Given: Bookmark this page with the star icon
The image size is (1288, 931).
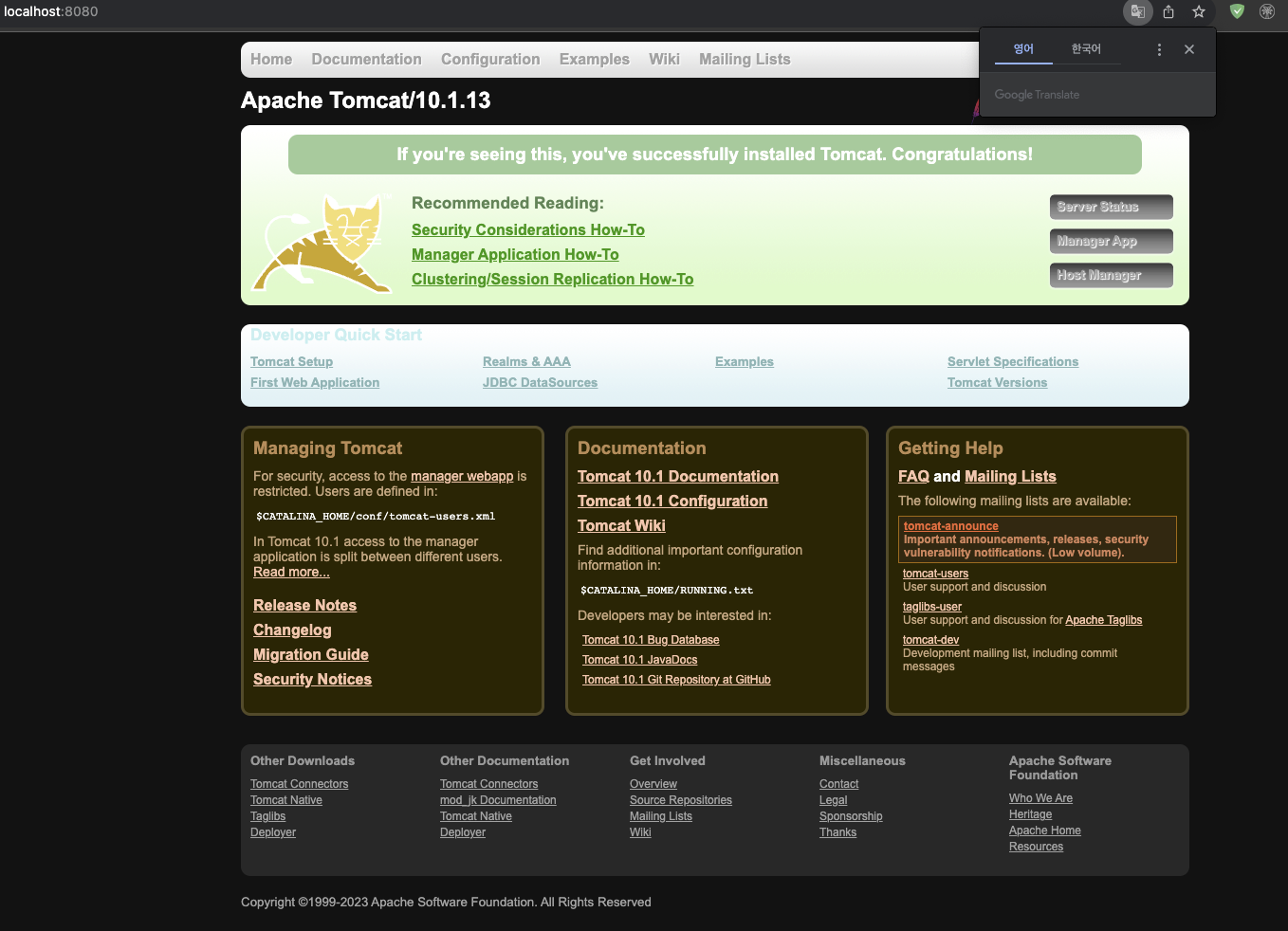Looking at the screenshot, I should 1199,11.
